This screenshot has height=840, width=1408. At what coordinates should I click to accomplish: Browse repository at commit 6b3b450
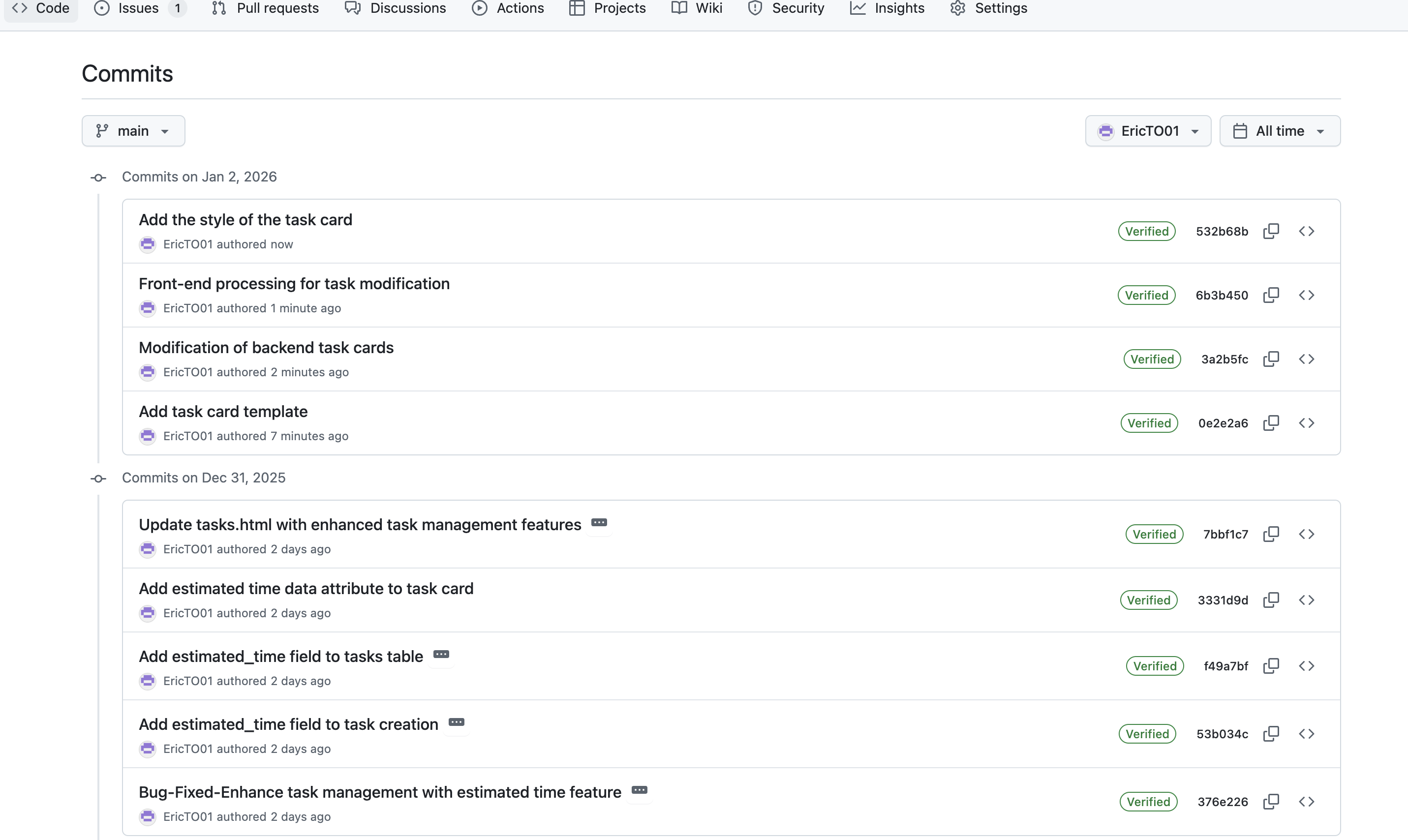(x=1307, y=295)
